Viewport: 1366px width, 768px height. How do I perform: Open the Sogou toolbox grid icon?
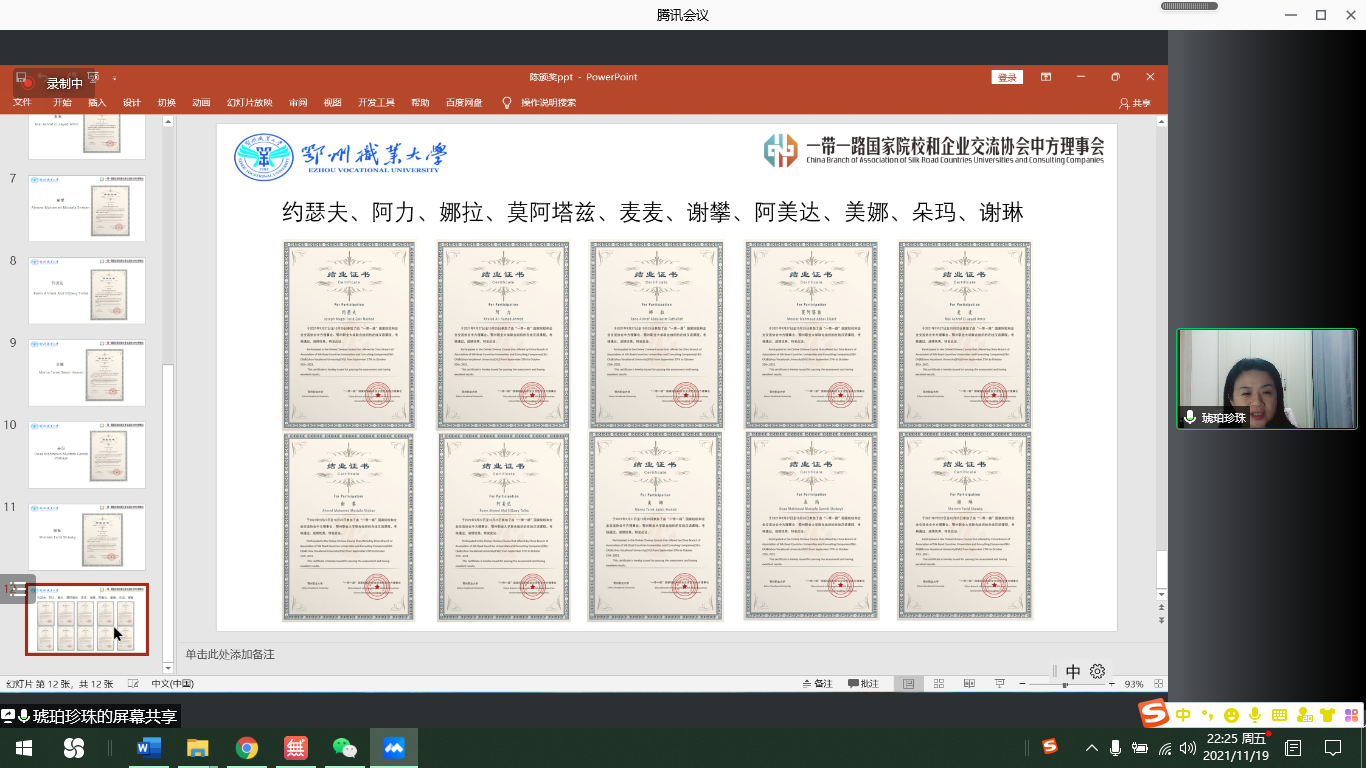(1351, 715)
